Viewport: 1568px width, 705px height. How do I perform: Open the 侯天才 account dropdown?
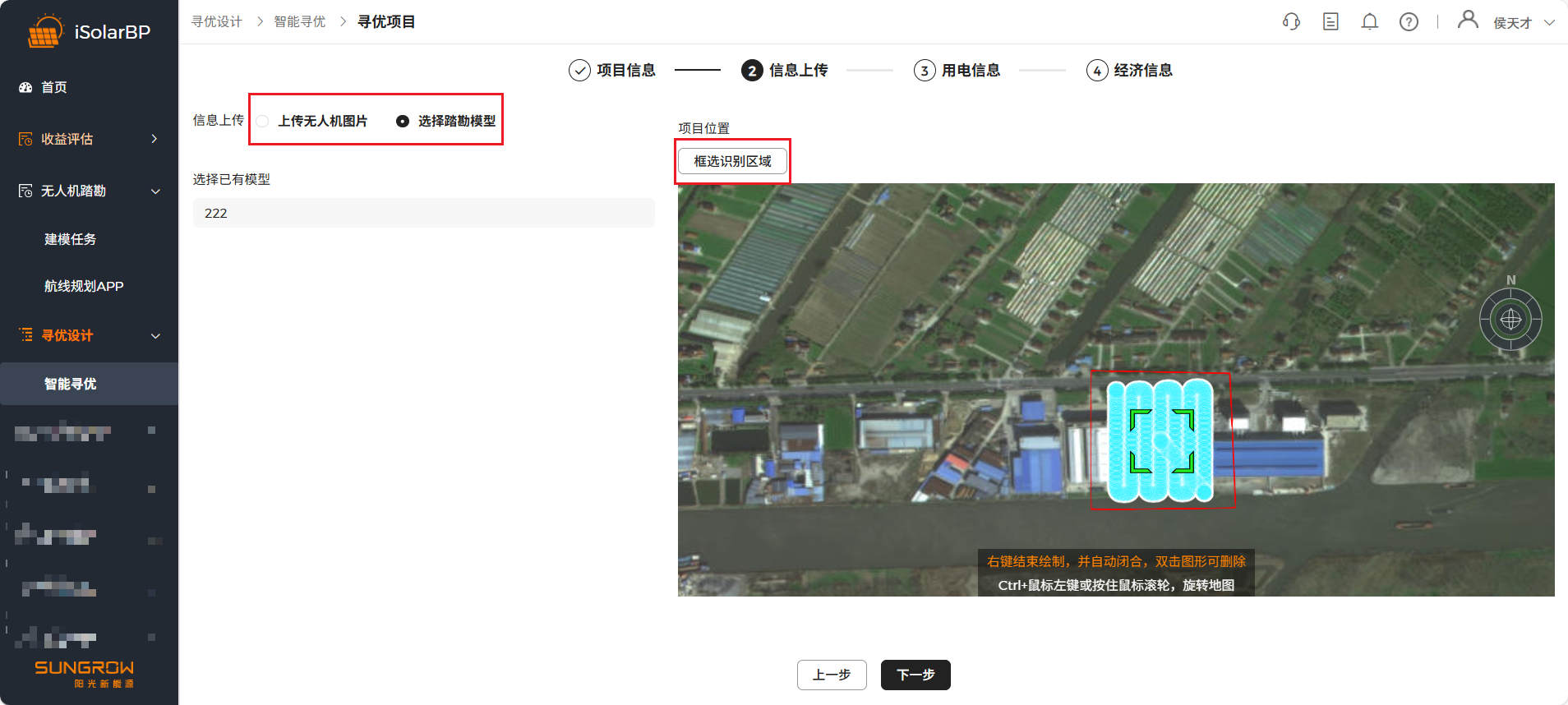(1523, 23)
